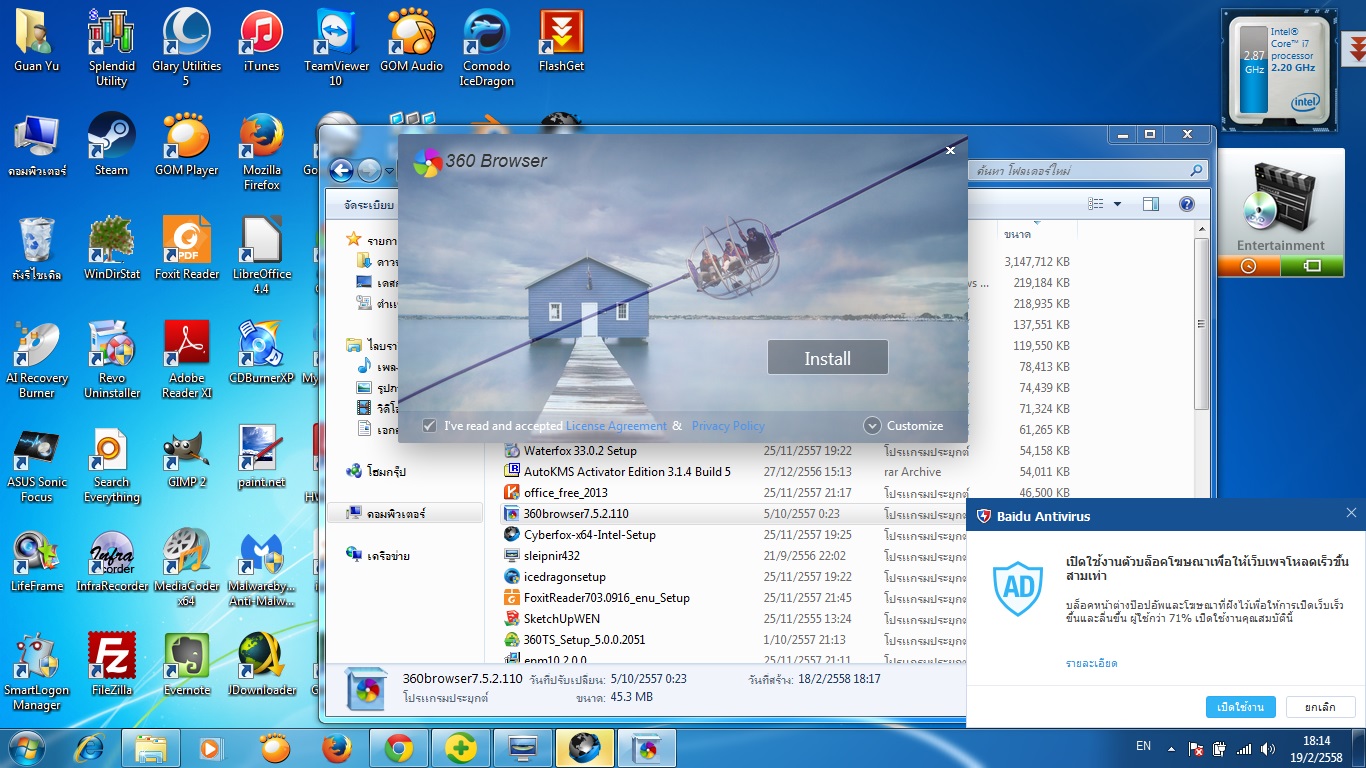1366x768 pixels.
Task: Select the Recycle Bin desktop icon
Action: click(x=37, y=249)
